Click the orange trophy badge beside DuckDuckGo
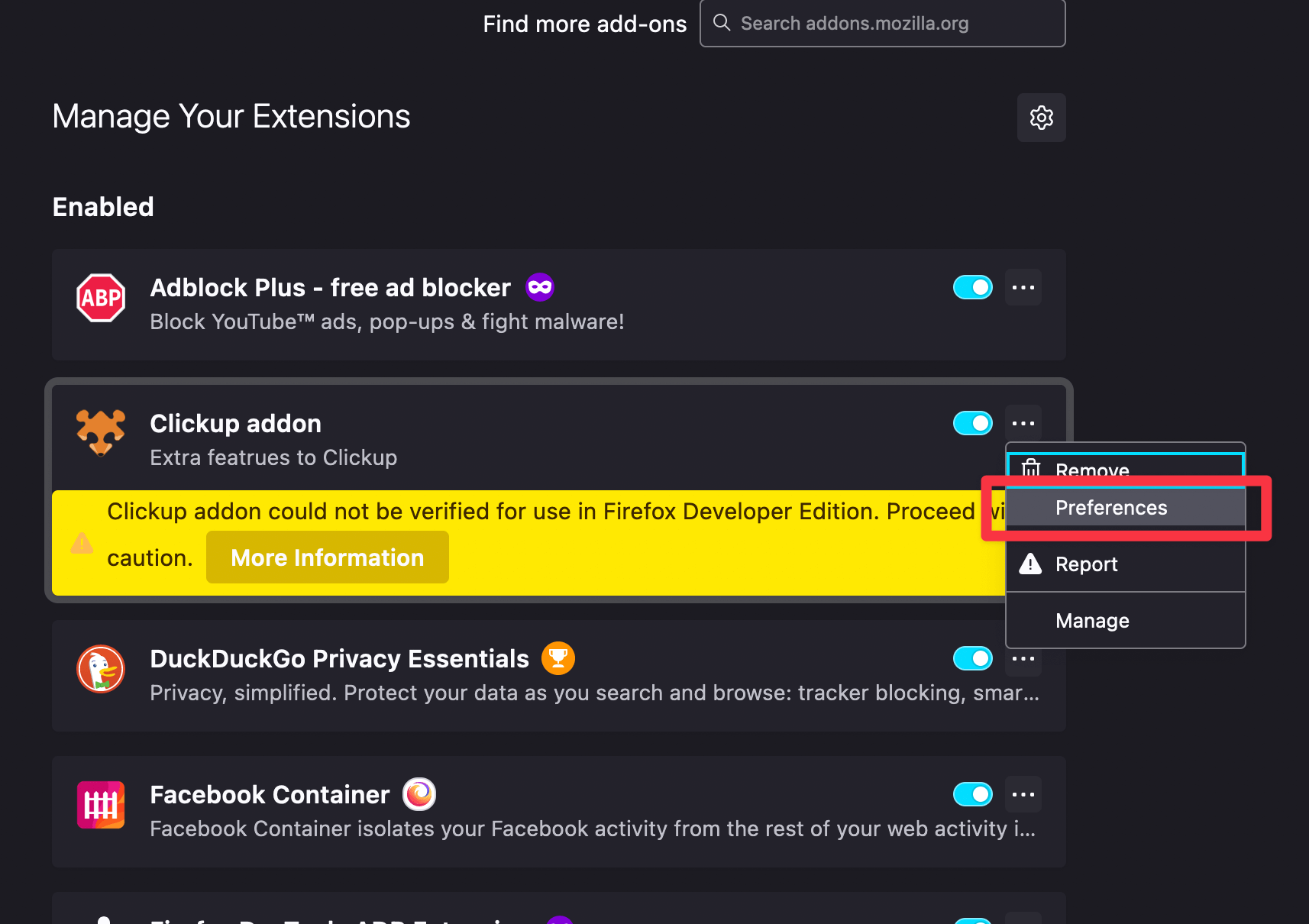This screenshot has height=924, width=1309. (558, 658)
